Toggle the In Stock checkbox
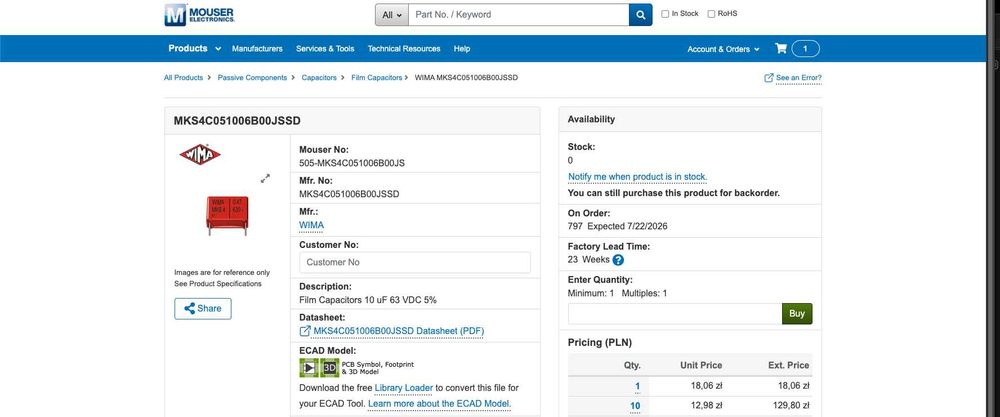 tap(665, 14)
